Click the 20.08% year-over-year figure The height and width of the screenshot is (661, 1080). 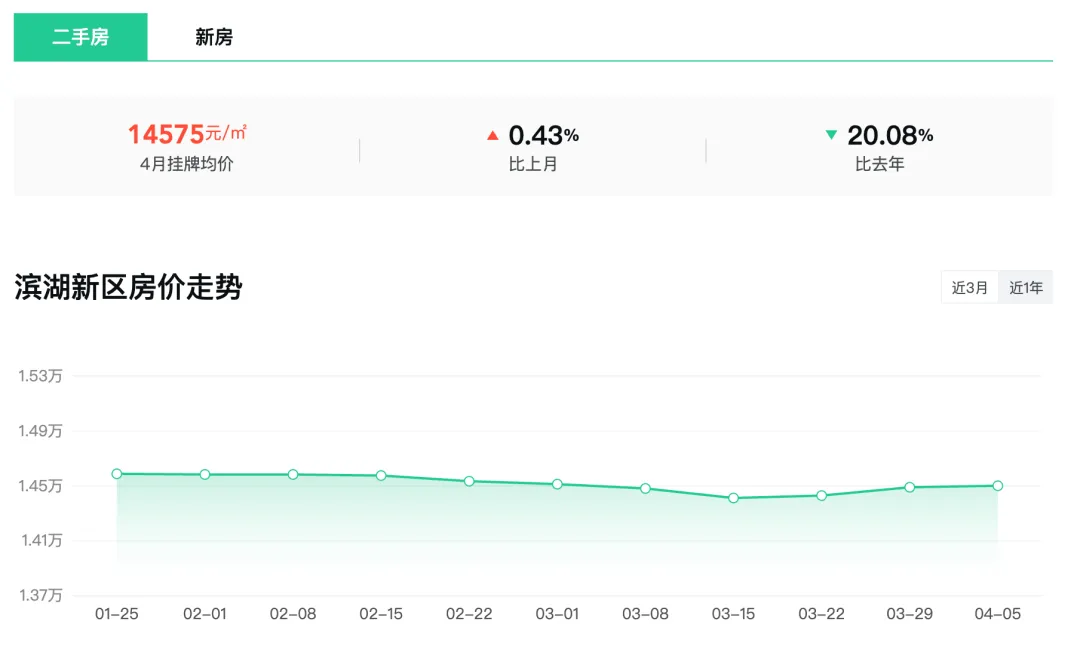click(890, 135)
